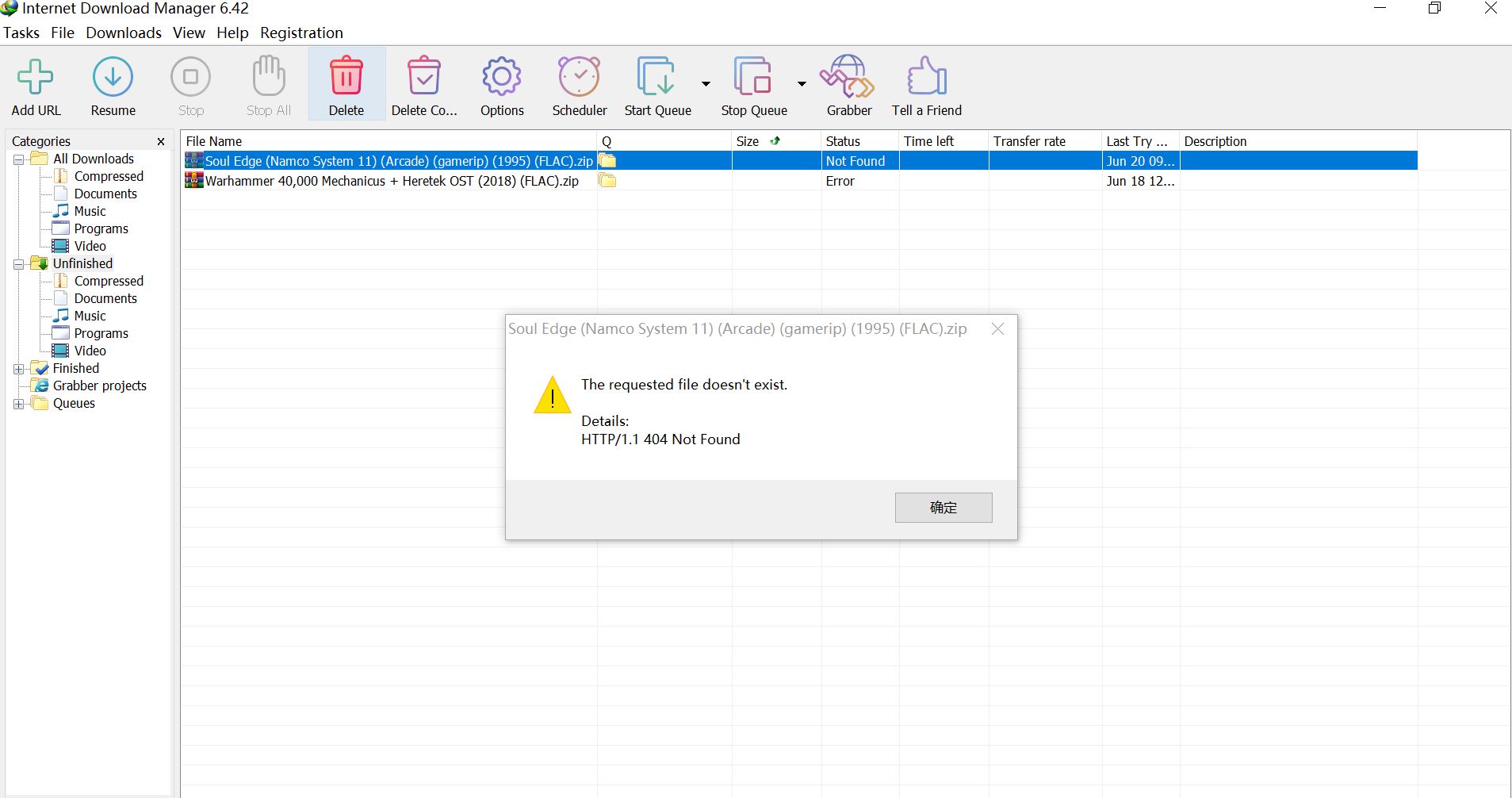Select Grabber projects in category tree
This screenshot has width=1512, height=798.
coord(99,386)
